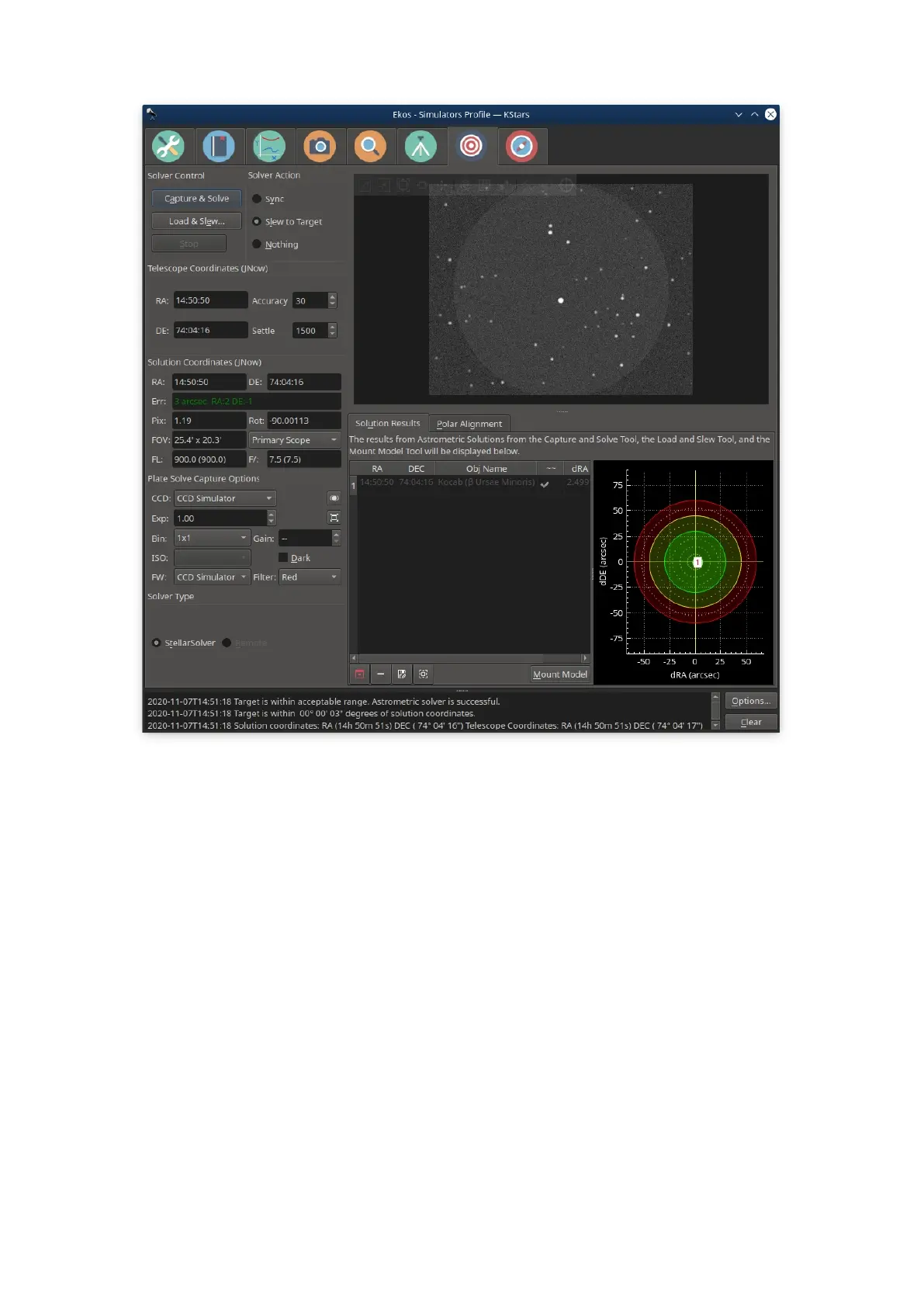This screenshot has width=924, height=1307.
Task: Export solution results (save icon)
Action: point(402,674)
